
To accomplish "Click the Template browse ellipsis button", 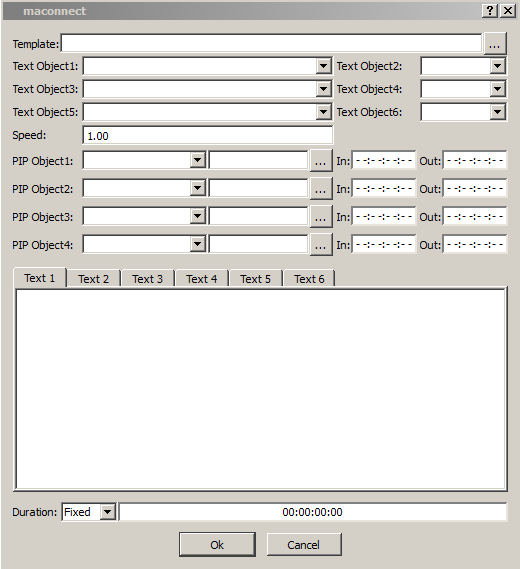I will pos(495,44).
